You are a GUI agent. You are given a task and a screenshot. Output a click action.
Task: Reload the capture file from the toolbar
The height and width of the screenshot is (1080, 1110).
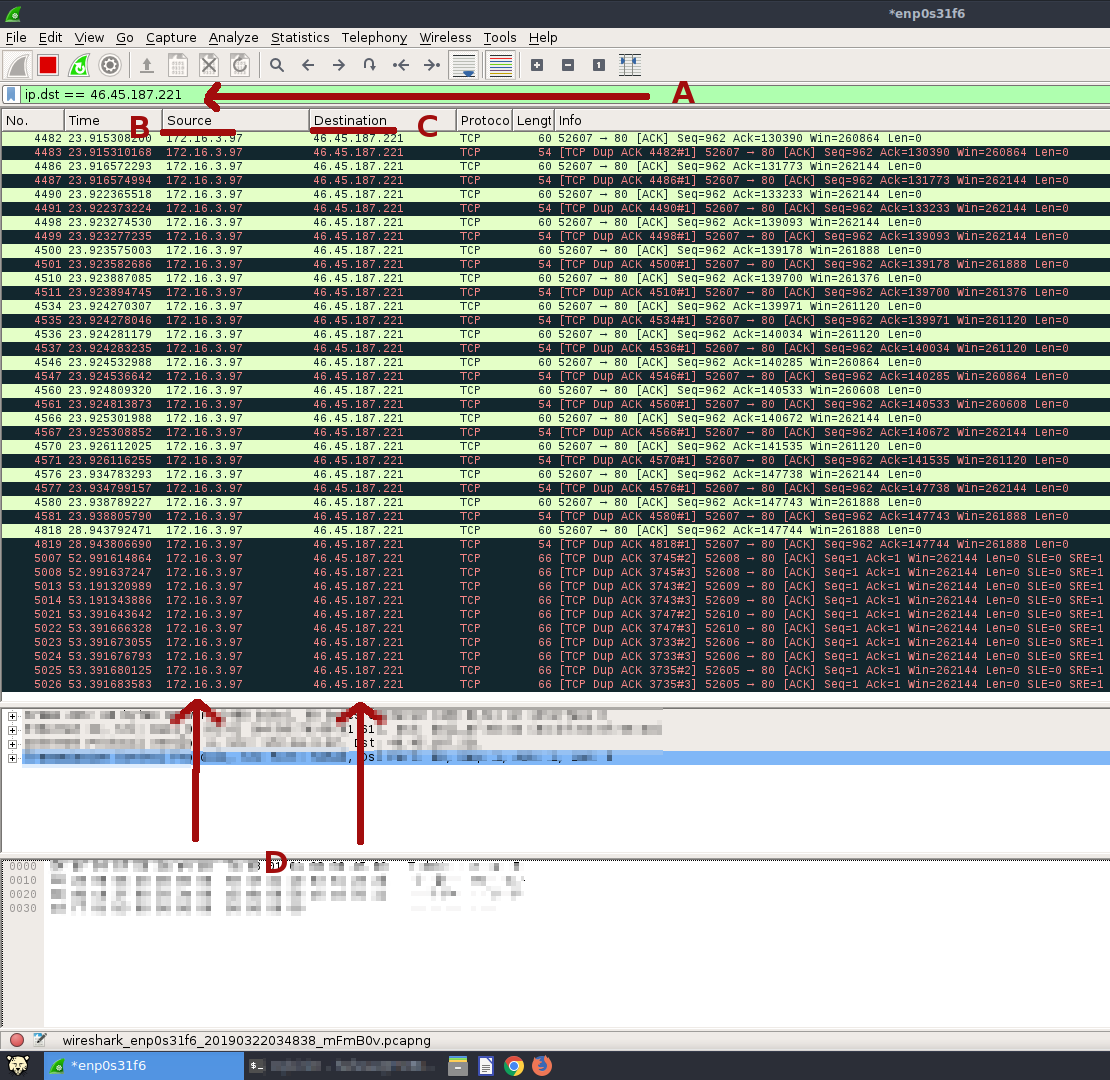click(x=240, y=66)
